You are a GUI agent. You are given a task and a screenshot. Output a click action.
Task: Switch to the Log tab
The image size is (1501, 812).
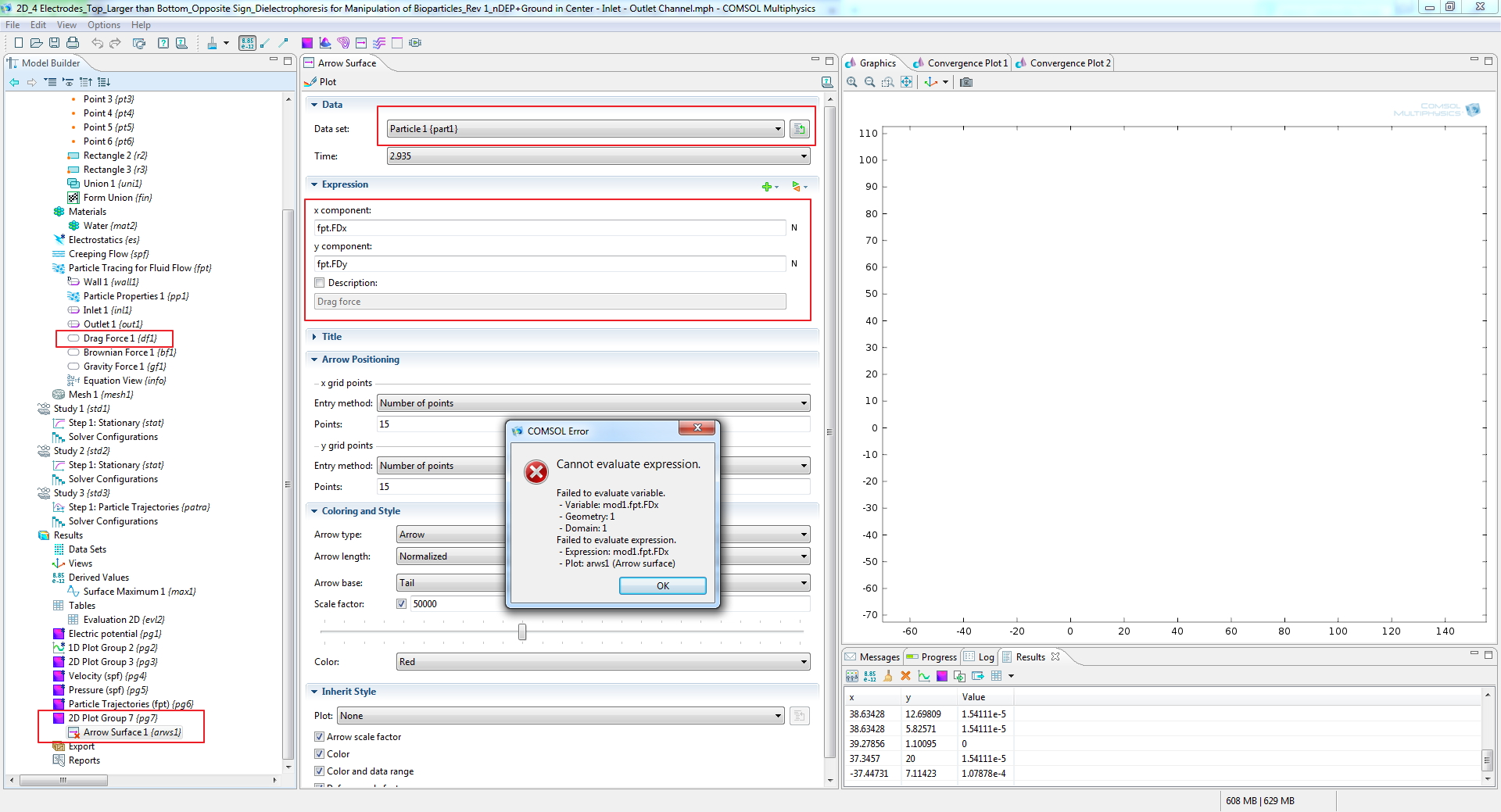coord(980,657)
